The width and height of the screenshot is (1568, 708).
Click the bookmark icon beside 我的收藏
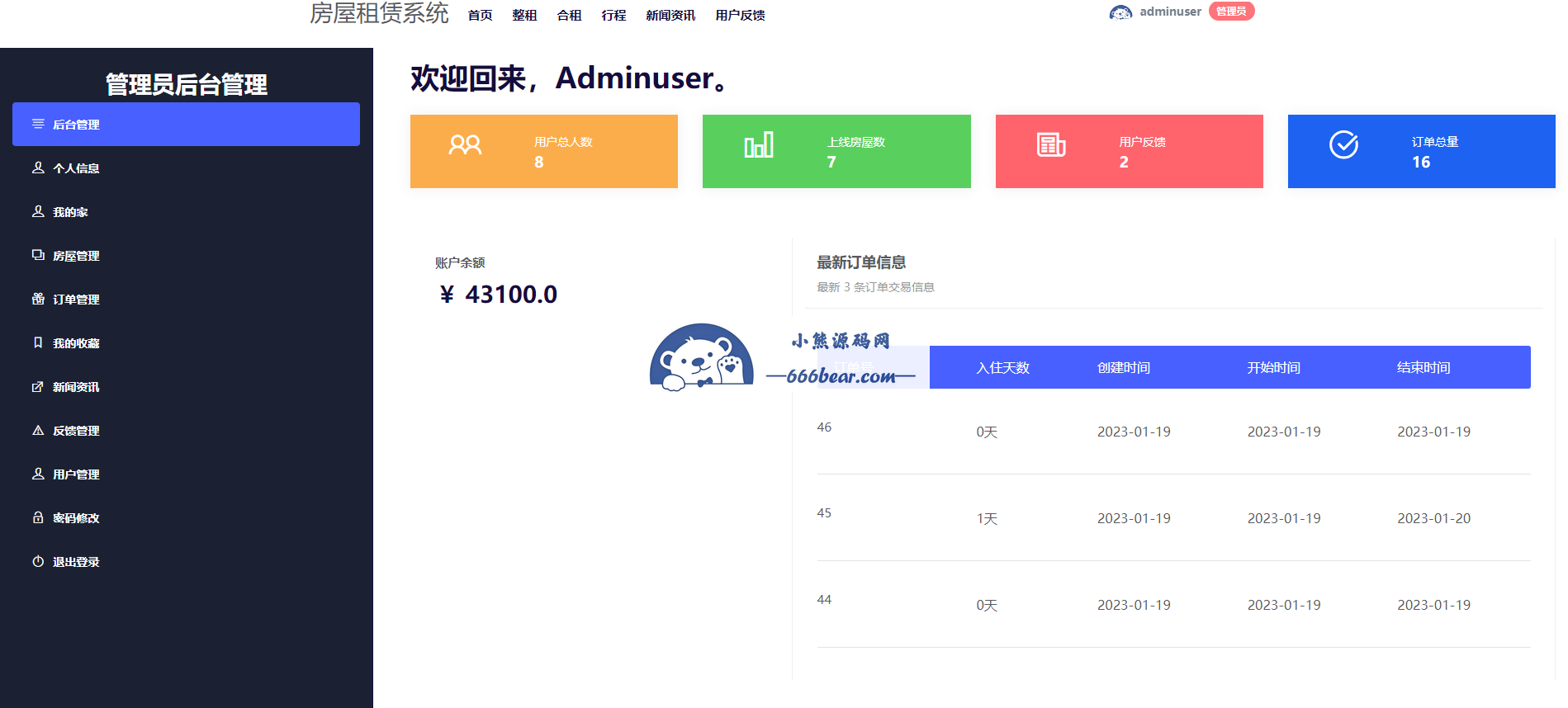(x=38, y=342)
